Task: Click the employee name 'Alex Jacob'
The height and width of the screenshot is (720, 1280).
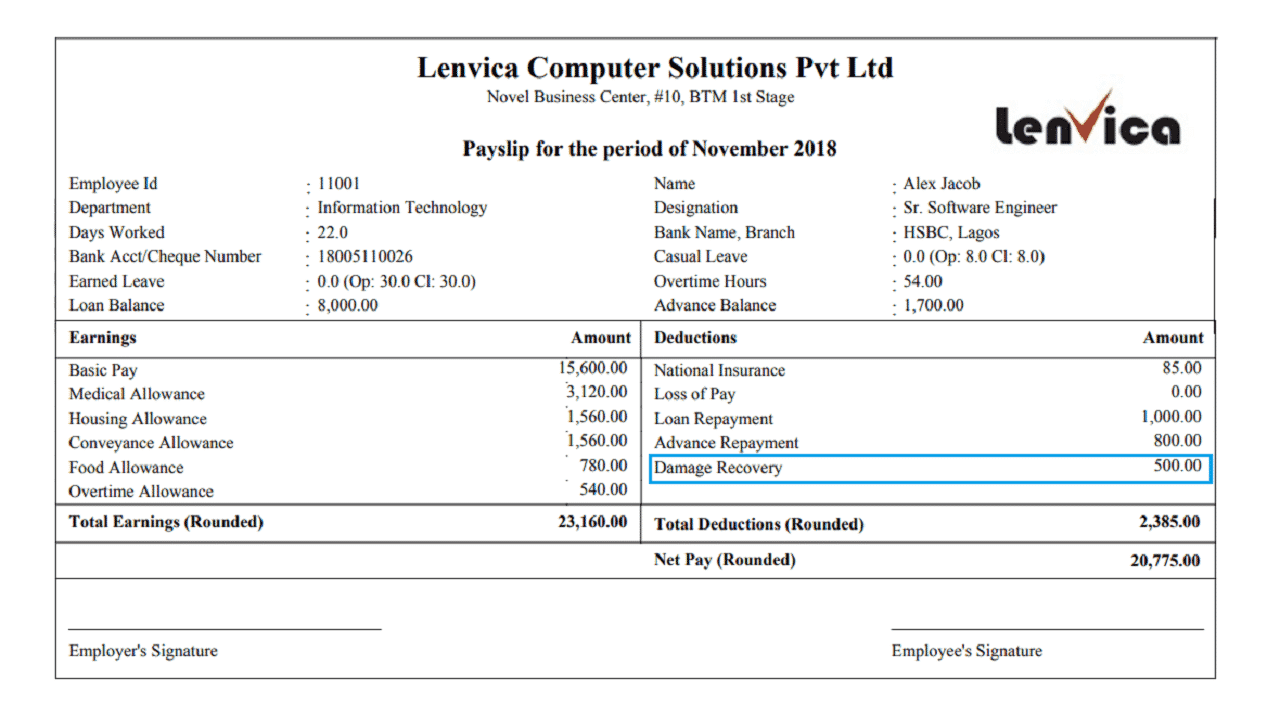Action: (x=942, y=184)
